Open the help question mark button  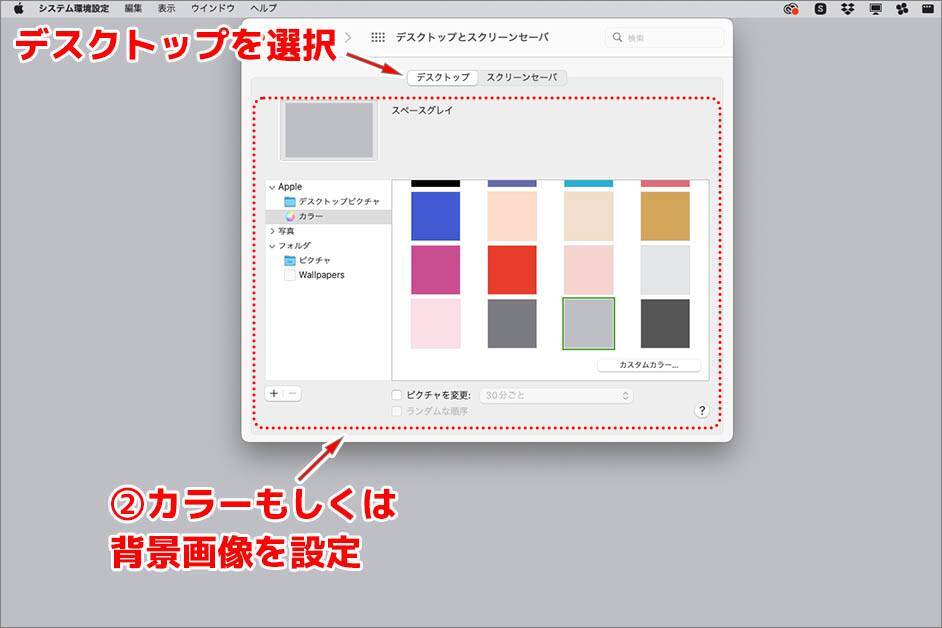pyautogui.click(x=702, y=410)
